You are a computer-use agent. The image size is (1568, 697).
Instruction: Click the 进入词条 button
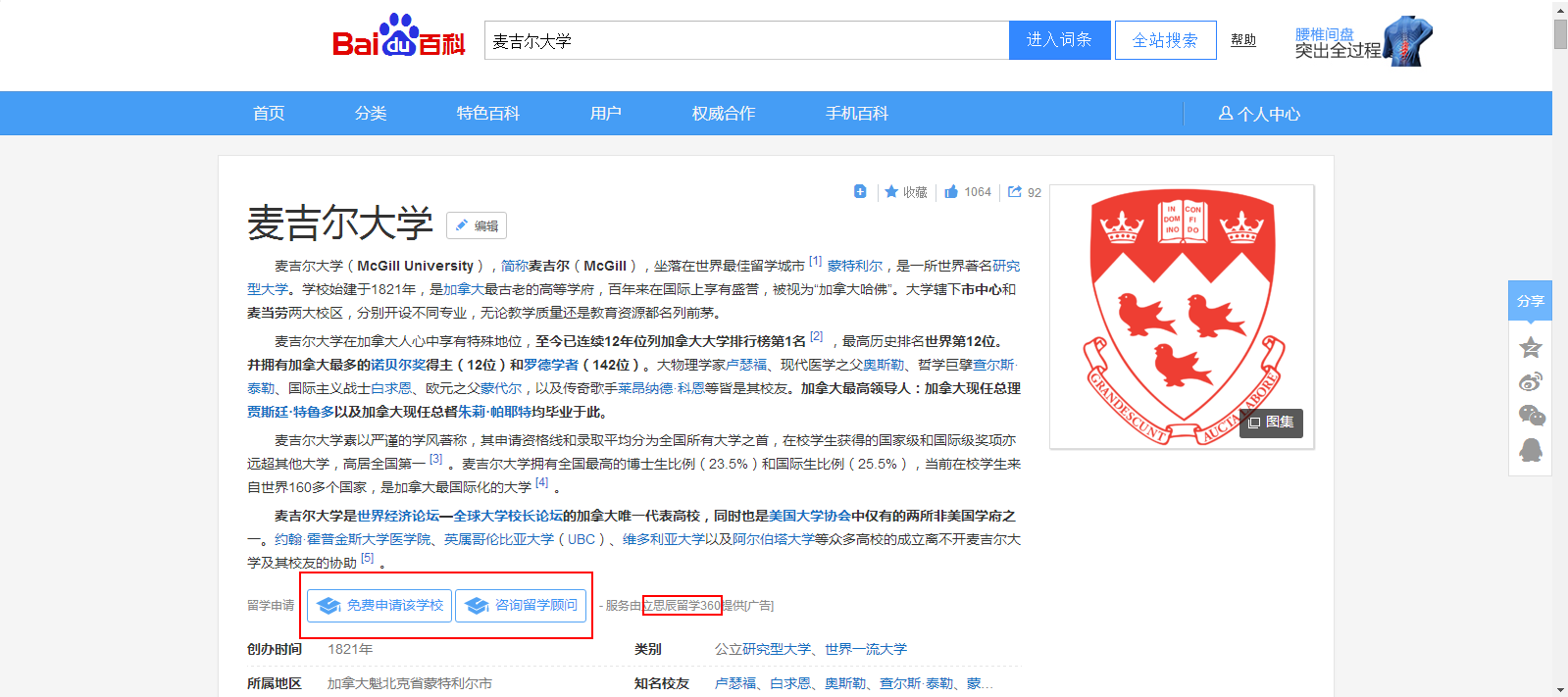1060,40
